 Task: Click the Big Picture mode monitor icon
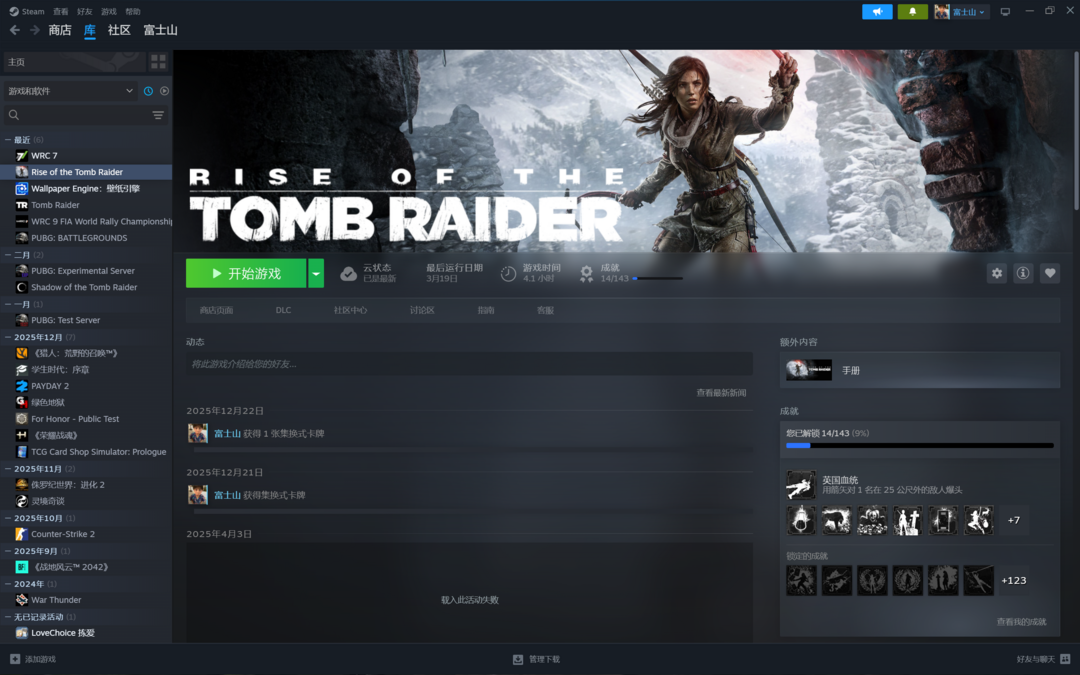[x=1005, y=12]
